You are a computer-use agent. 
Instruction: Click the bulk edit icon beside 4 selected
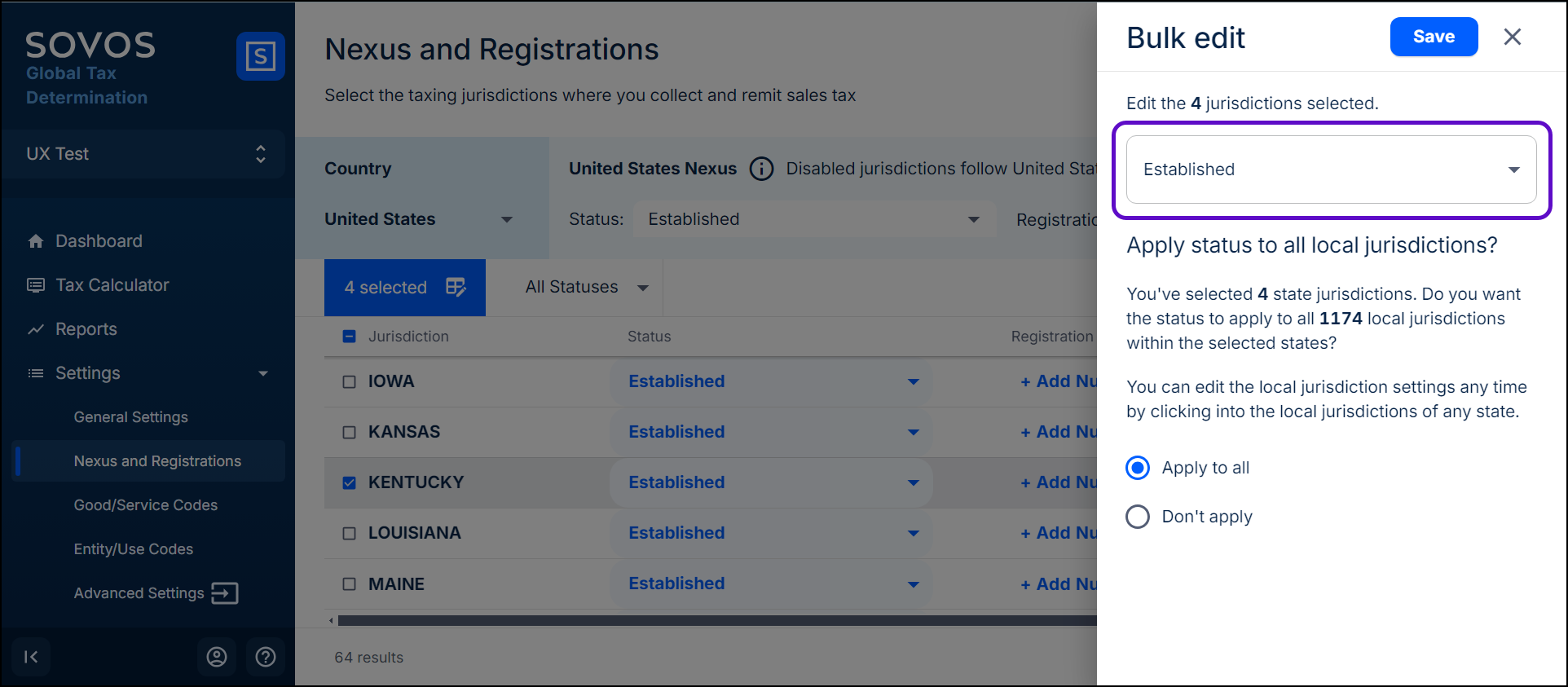point(456,287)
